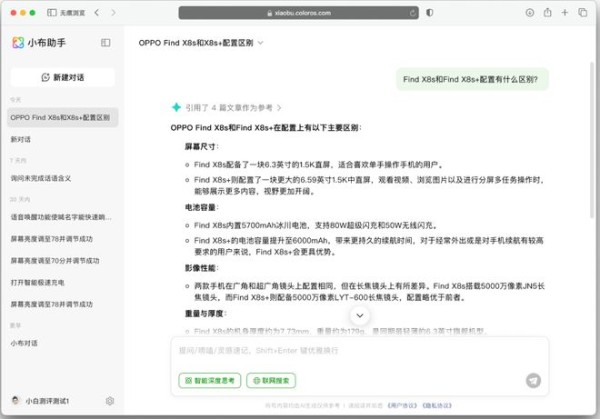The height and width of the screenshot is (419, 600).
Task: Start a new chat with 新建对话
Action: click(63, 77)
